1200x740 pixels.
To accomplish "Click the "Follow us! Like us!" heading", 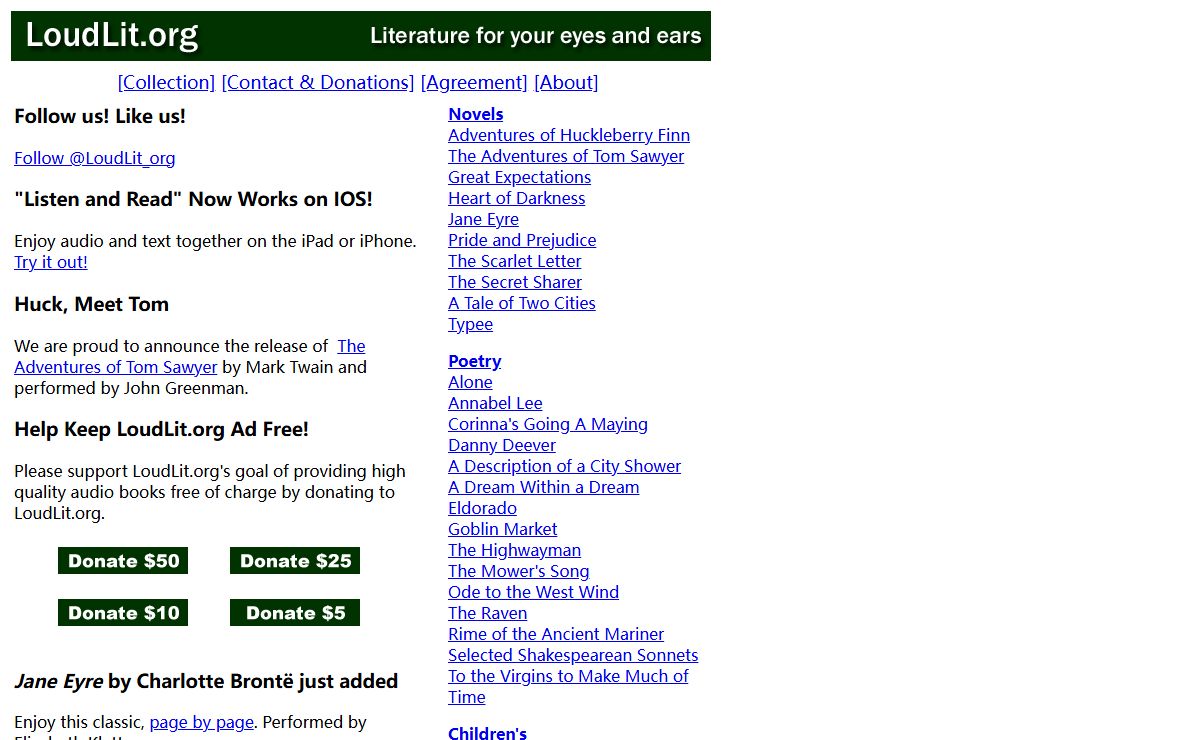I will pyautogui.click(x=100, y=116).
